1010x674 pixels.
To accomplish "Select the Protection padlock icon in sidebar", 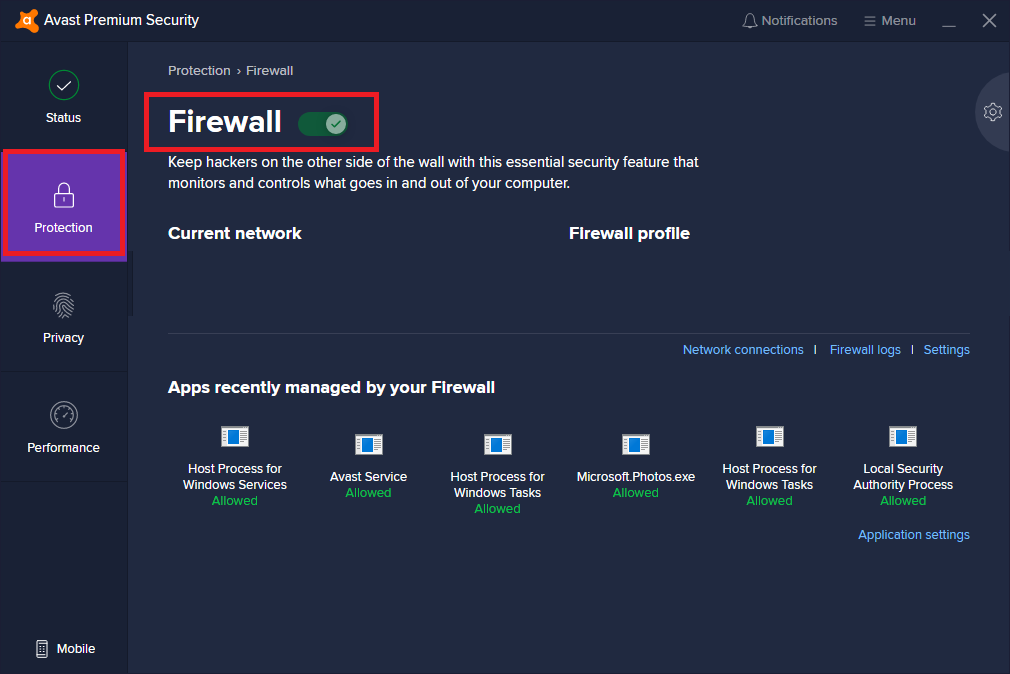I will pos(63,200).
